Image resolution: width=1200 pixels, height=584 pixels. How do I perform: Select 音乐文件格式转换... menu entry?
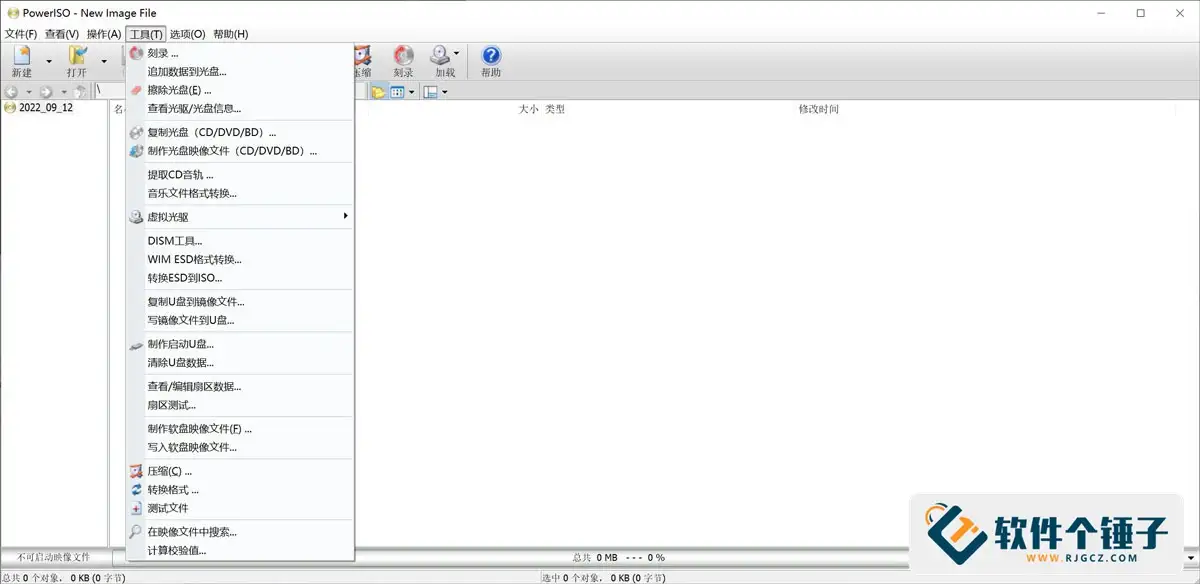point(240,193)
